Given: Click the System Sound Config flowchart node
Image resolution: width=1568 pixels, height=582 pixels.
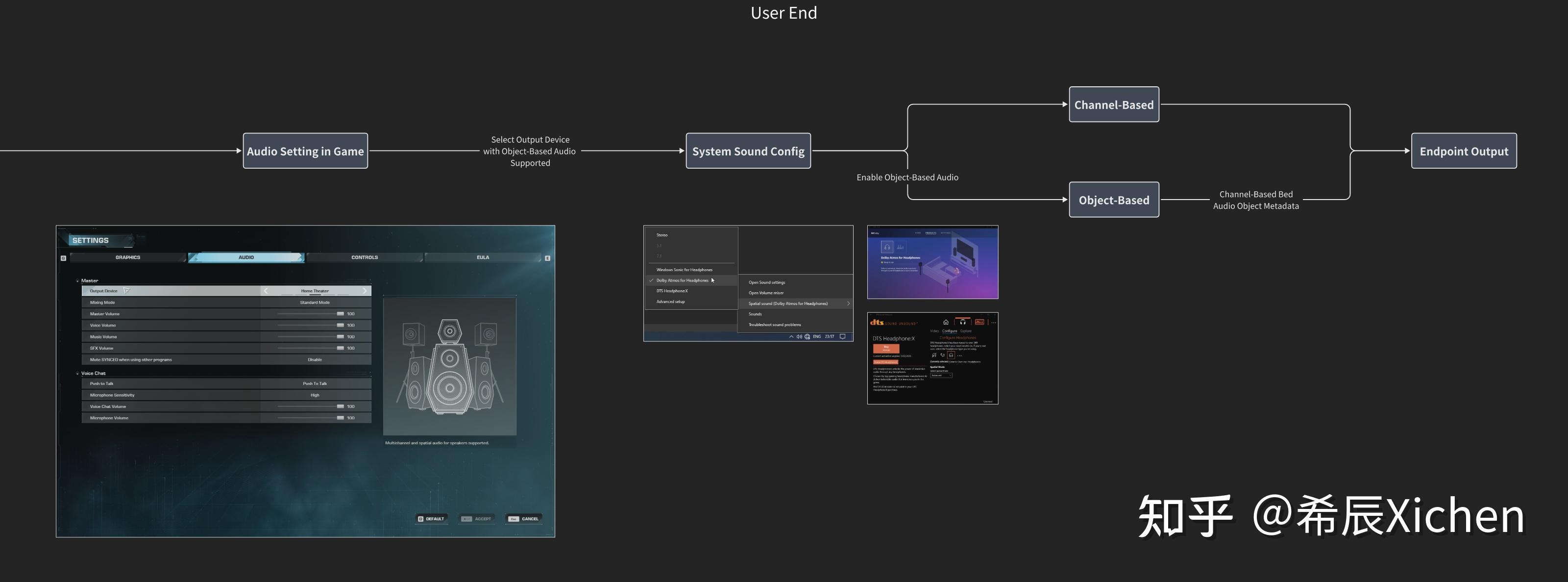Looking at the screenshot, I should [748, 151].
